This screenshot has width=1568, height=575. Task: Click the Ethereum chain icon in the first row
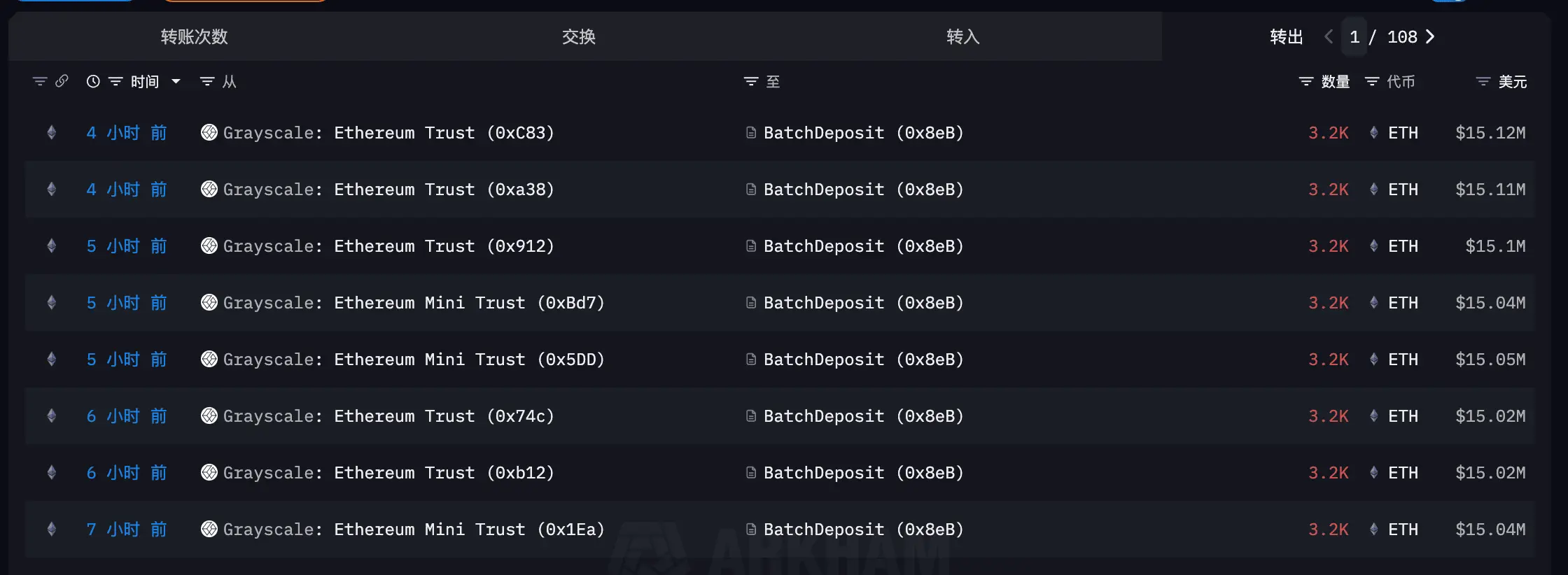(x=51, y=132)
